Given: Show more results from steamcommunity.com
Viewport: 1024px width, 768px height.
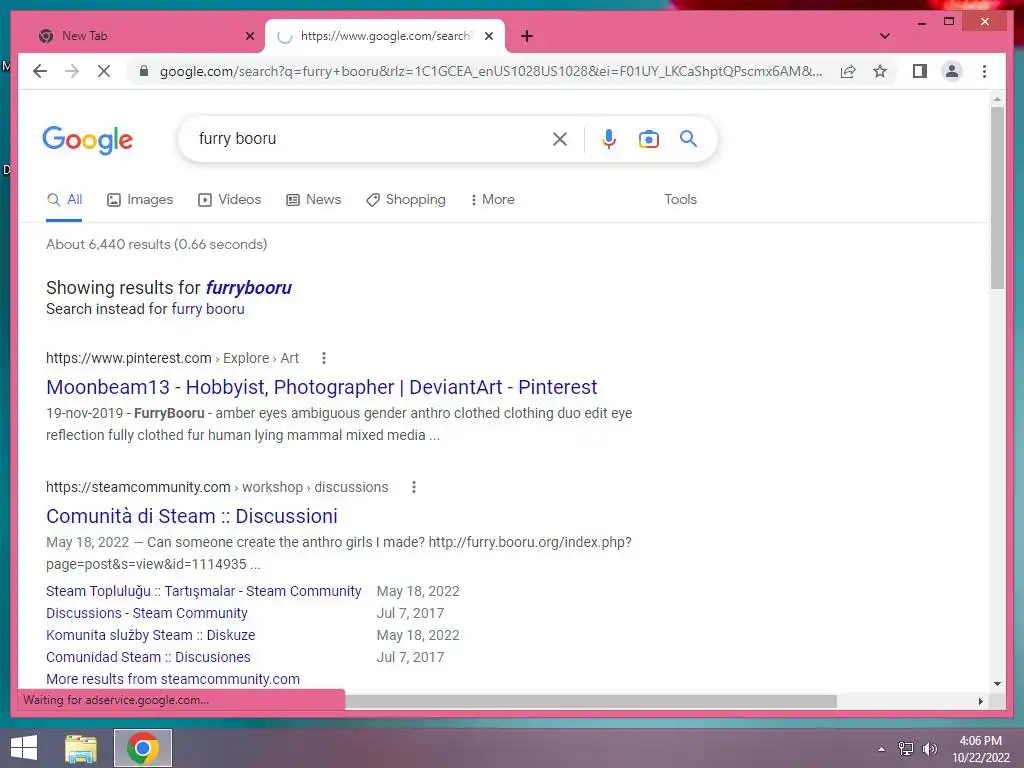Looking at the screenshot, I should pos(172,679).
